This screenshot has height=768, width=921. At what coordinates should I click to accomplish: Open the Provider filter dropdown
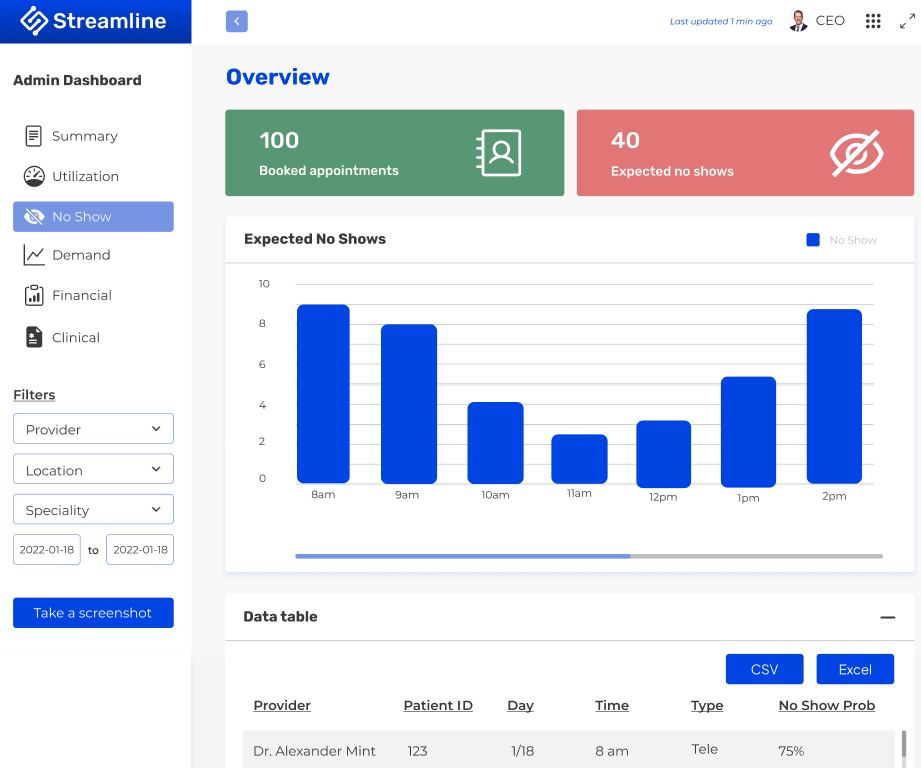(93, 429)
